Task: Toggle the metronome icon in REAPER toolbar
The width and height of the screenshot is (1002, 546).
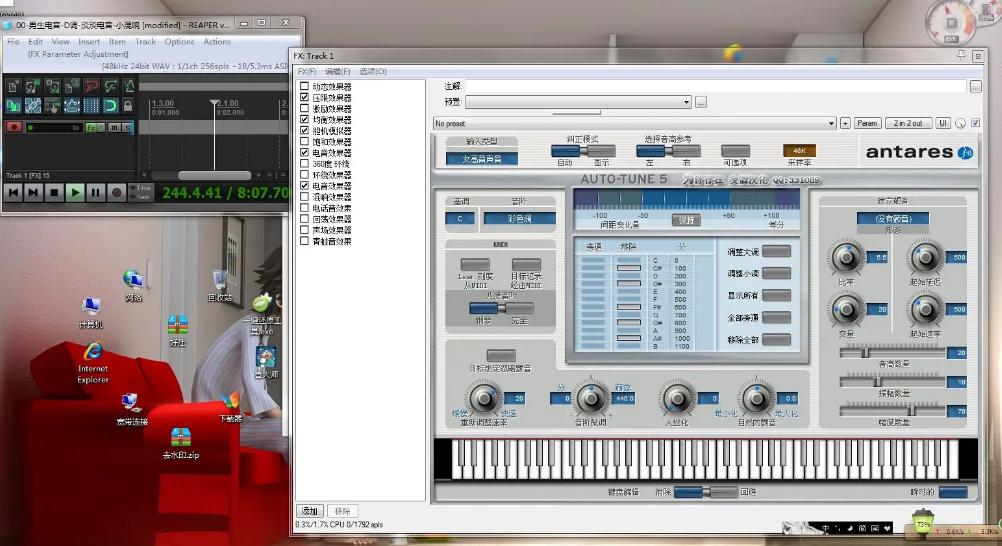Action: [x=128, y=86]
